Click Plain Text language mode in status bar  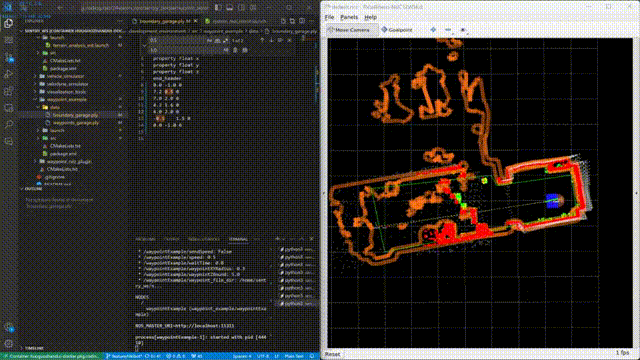(x=294, y=356)
